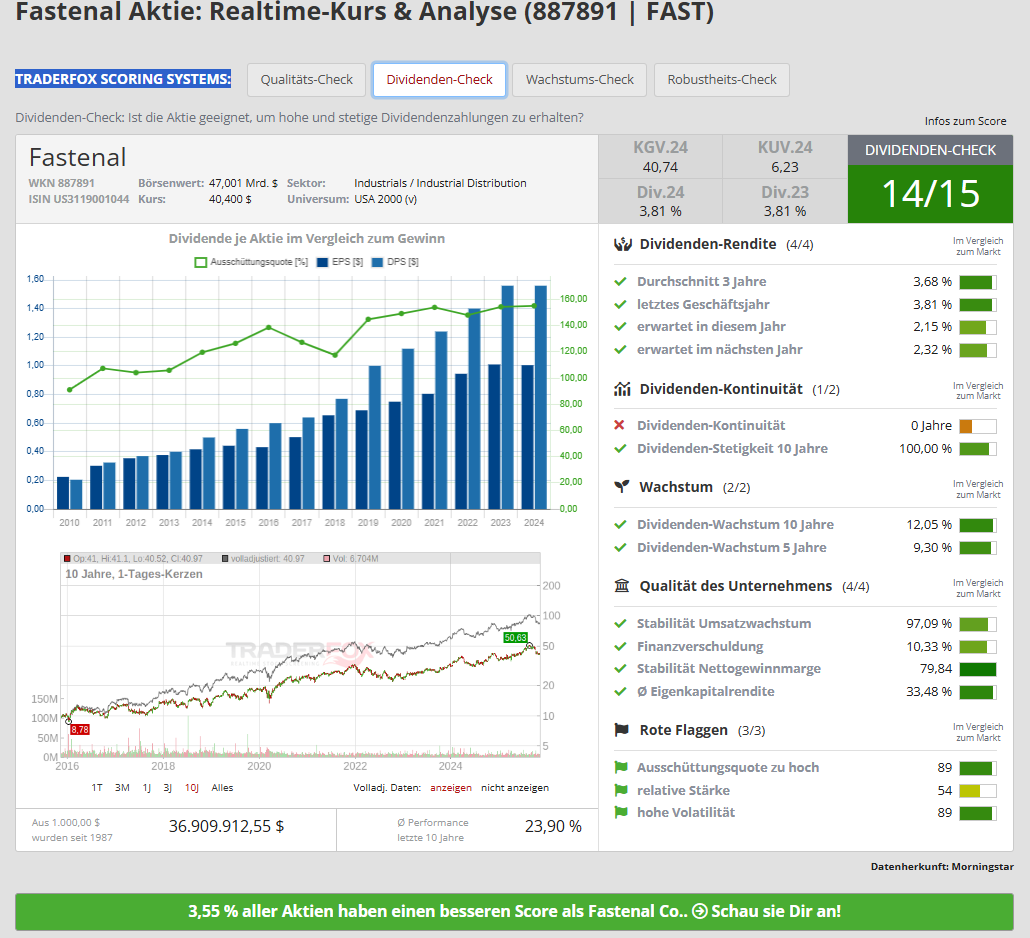Click the orange Dividenden-Kontinuität comparison bar
The image size is (1030, 938).
point(977,426)
